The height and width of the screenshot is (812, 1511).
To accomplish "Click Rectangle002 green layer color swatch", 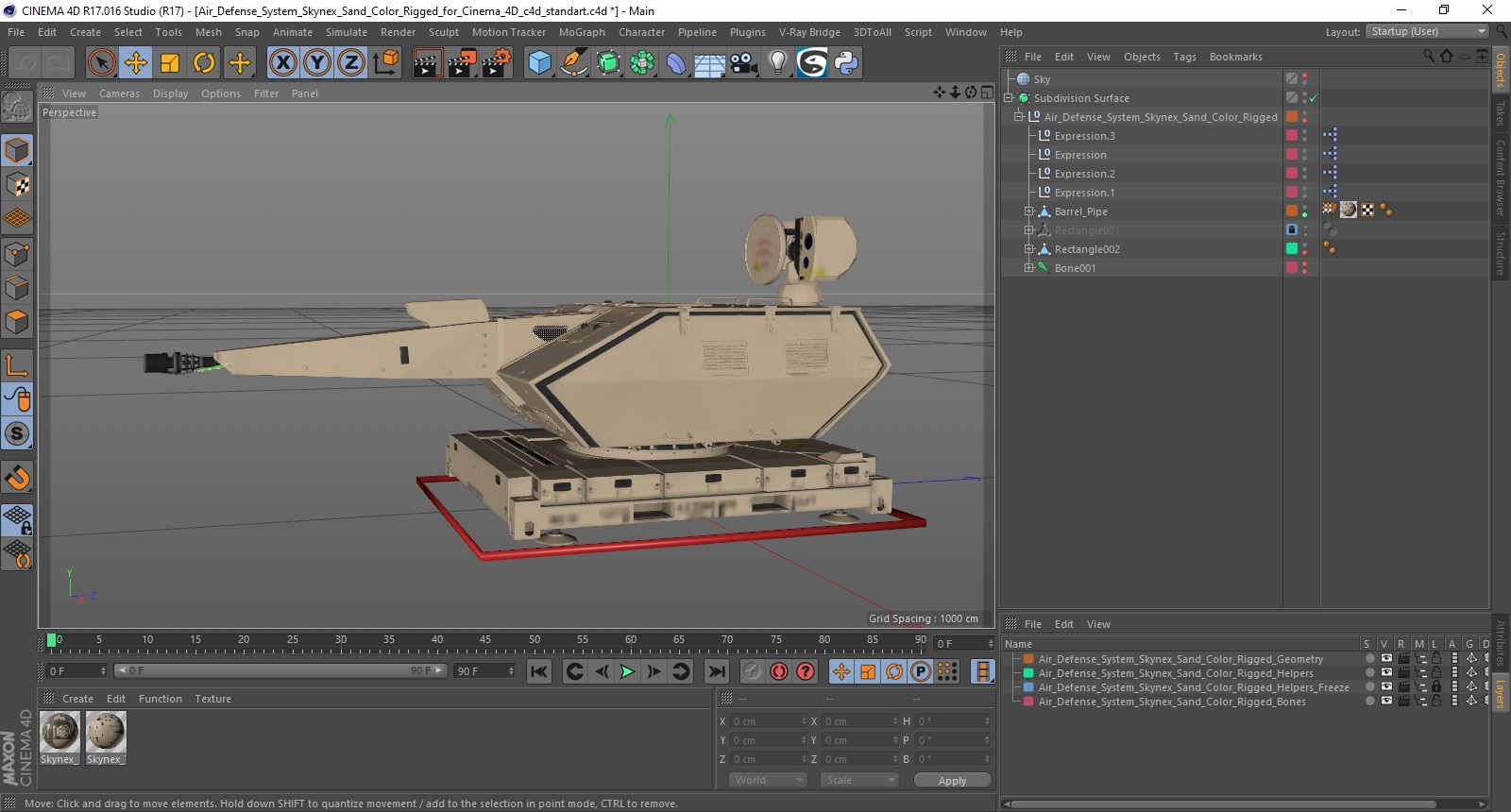I will [x=1291, y=249].
